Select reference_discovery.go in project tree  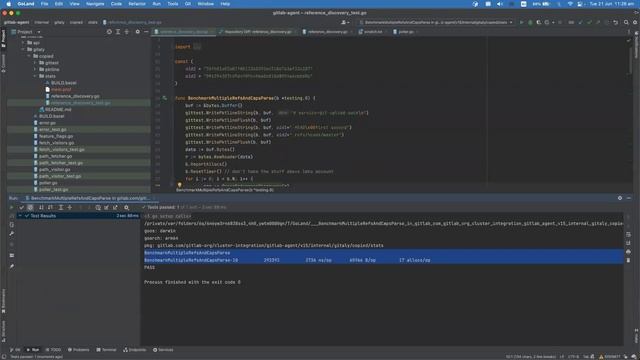(x=75, y=96)
